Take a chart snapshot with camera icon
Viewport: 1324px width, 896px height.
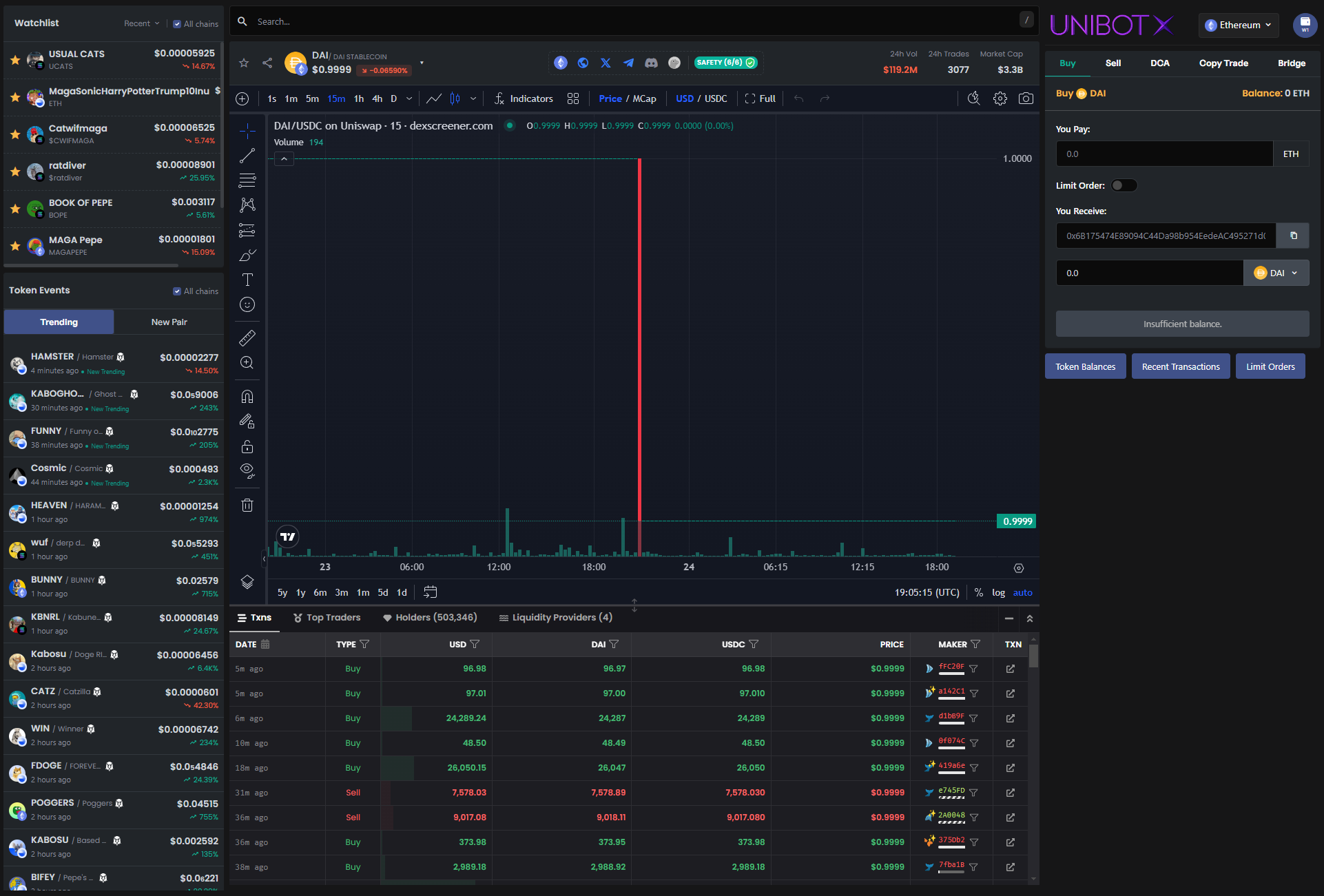click(1026, 98)
